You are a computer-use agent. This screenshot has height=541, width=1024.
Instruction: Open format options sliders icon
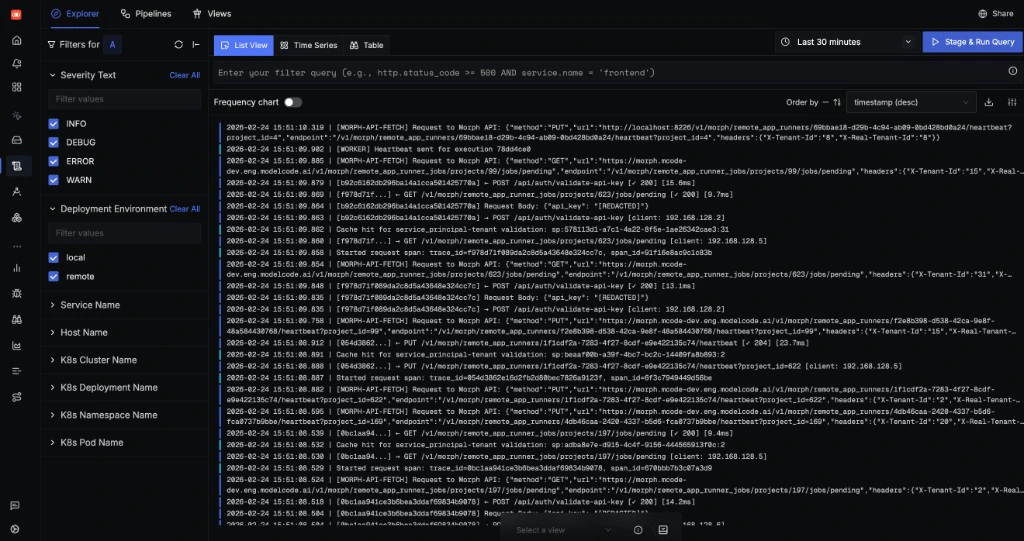(x=1012, y=102)
